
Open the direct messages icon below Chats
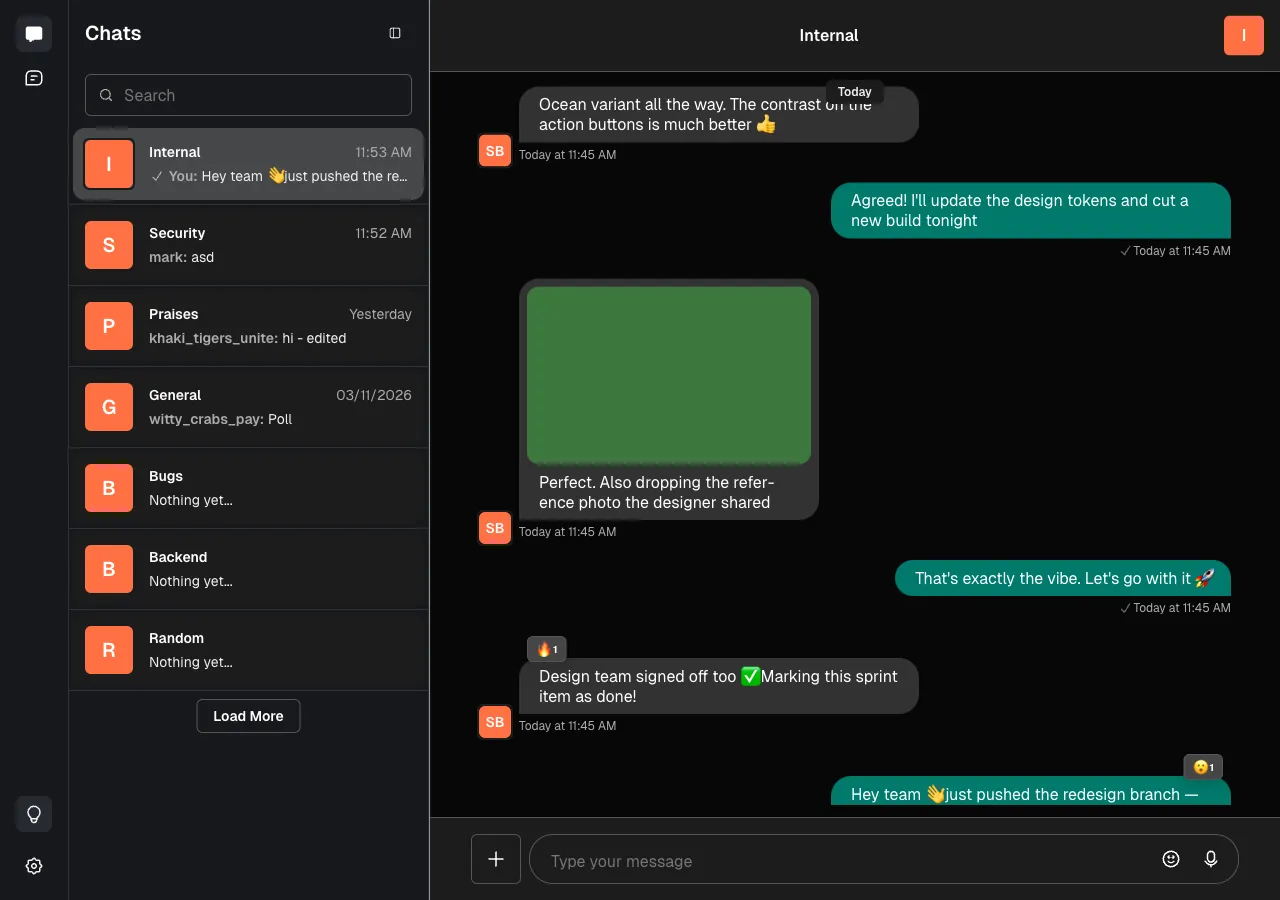pos(33,77)
